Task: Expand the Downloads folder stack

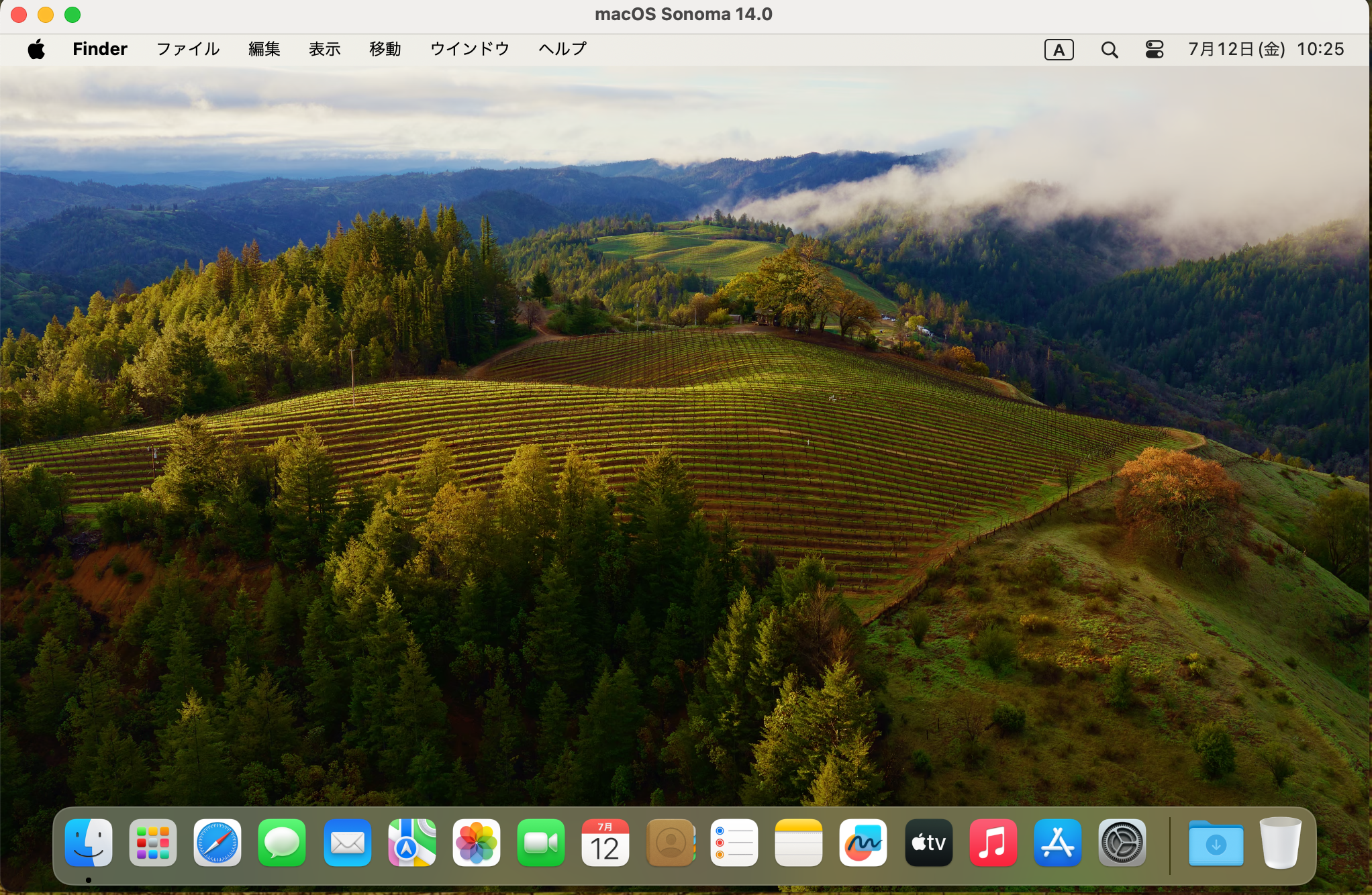Action: point(1216,844)
